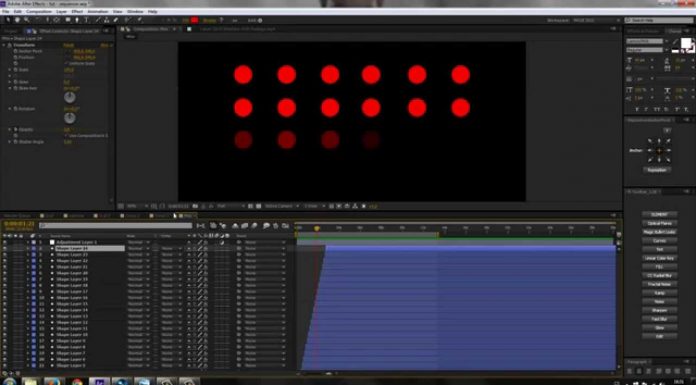Select the Zoom magnifier tool
Image resolution: width=696 pixels, height=385 pixels.
[27, 20]
